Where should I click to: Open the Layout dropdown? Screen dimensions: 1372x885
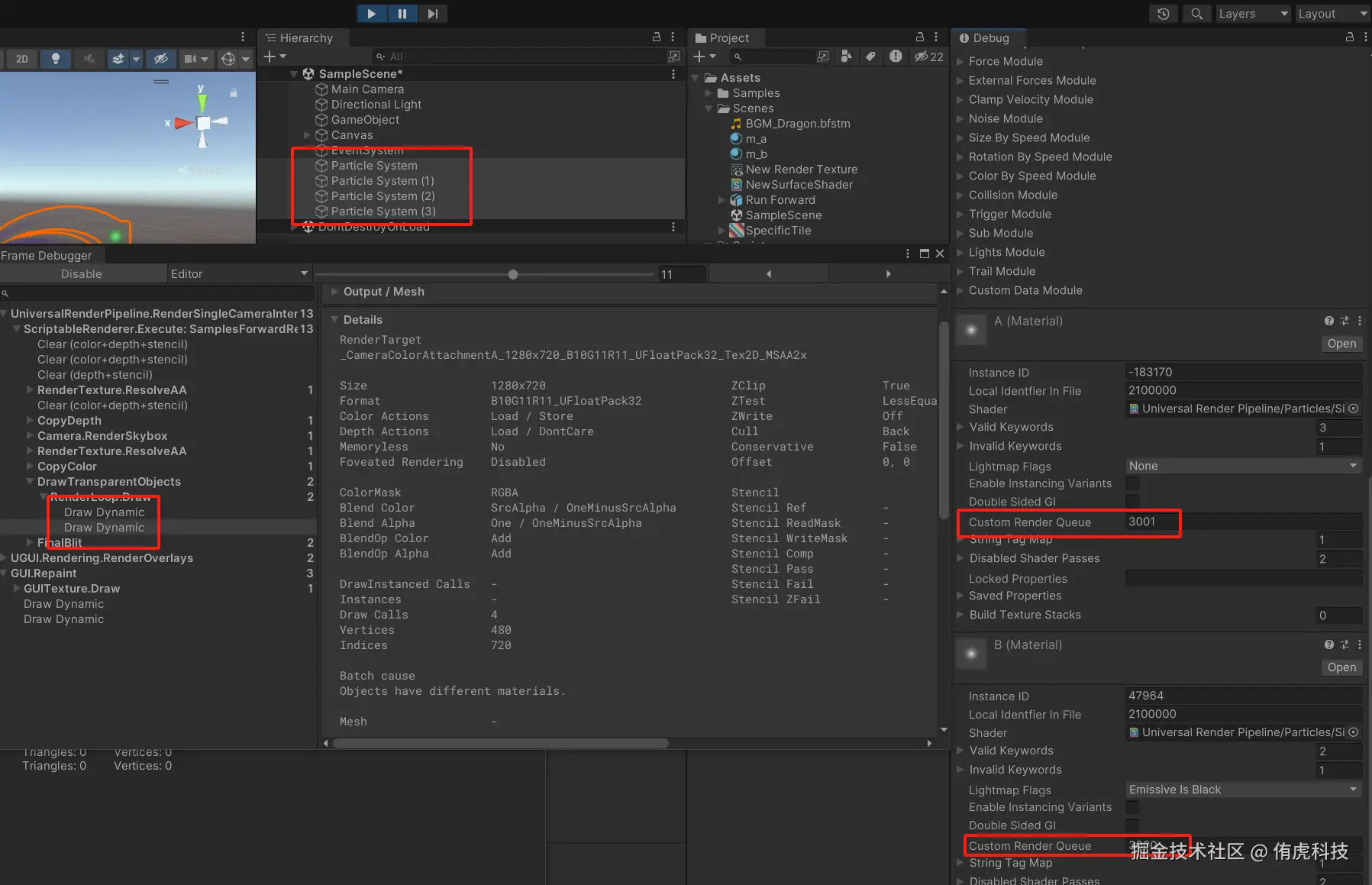[1333, 14]
